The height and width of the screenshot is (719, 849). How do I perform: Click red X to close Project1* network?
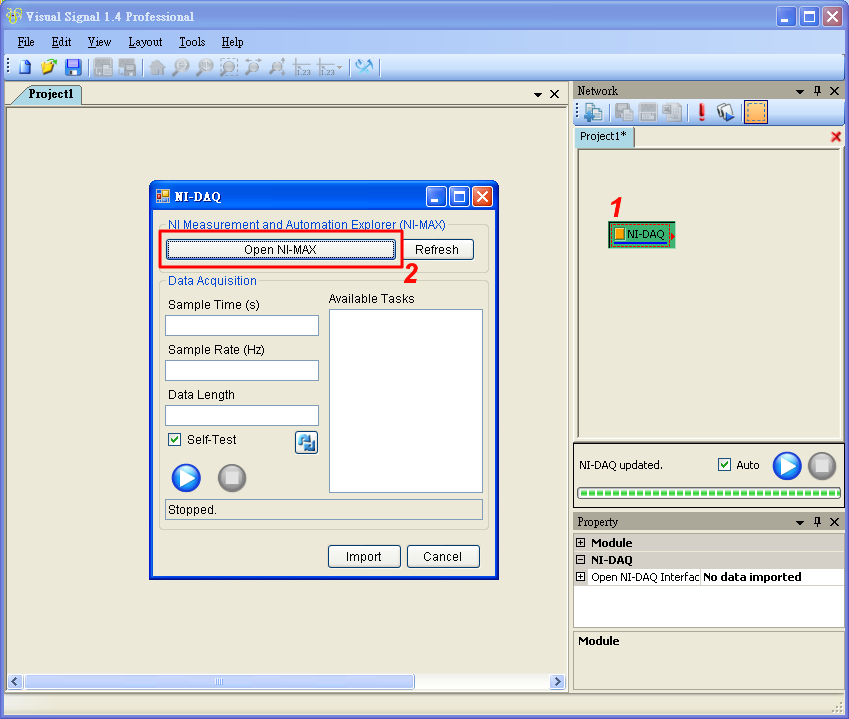pos(836,136)
